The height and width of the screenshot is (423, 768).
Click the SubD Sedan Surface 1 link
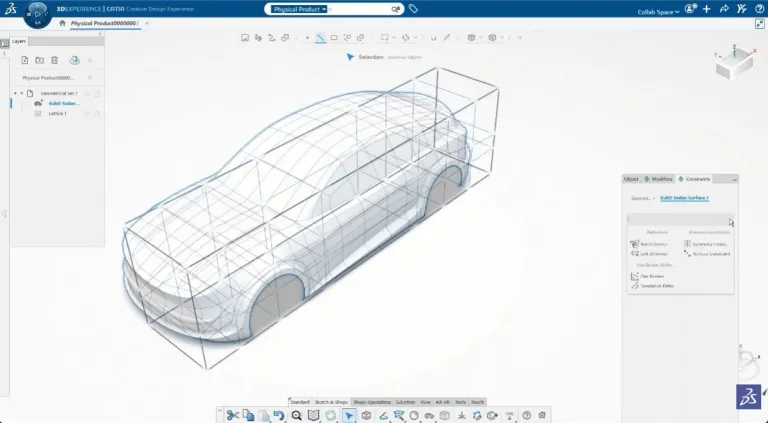click(x=684, y=198)
